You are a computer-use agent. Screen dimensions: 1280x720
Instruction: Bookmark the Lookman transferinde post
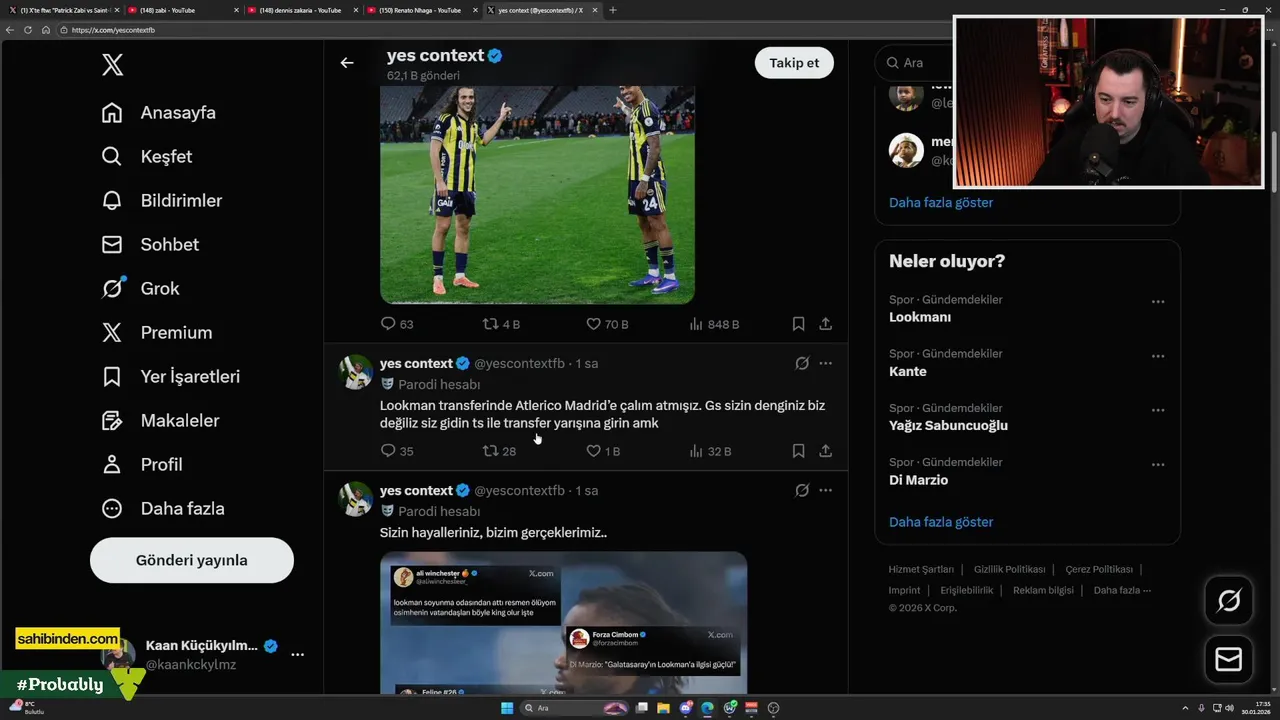[x=798, y=451]
